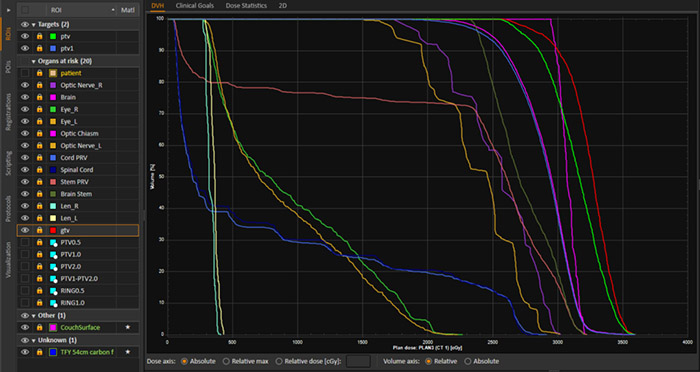Collapse the Organs at risk group
700x372 pixels.
click(33, 61)
